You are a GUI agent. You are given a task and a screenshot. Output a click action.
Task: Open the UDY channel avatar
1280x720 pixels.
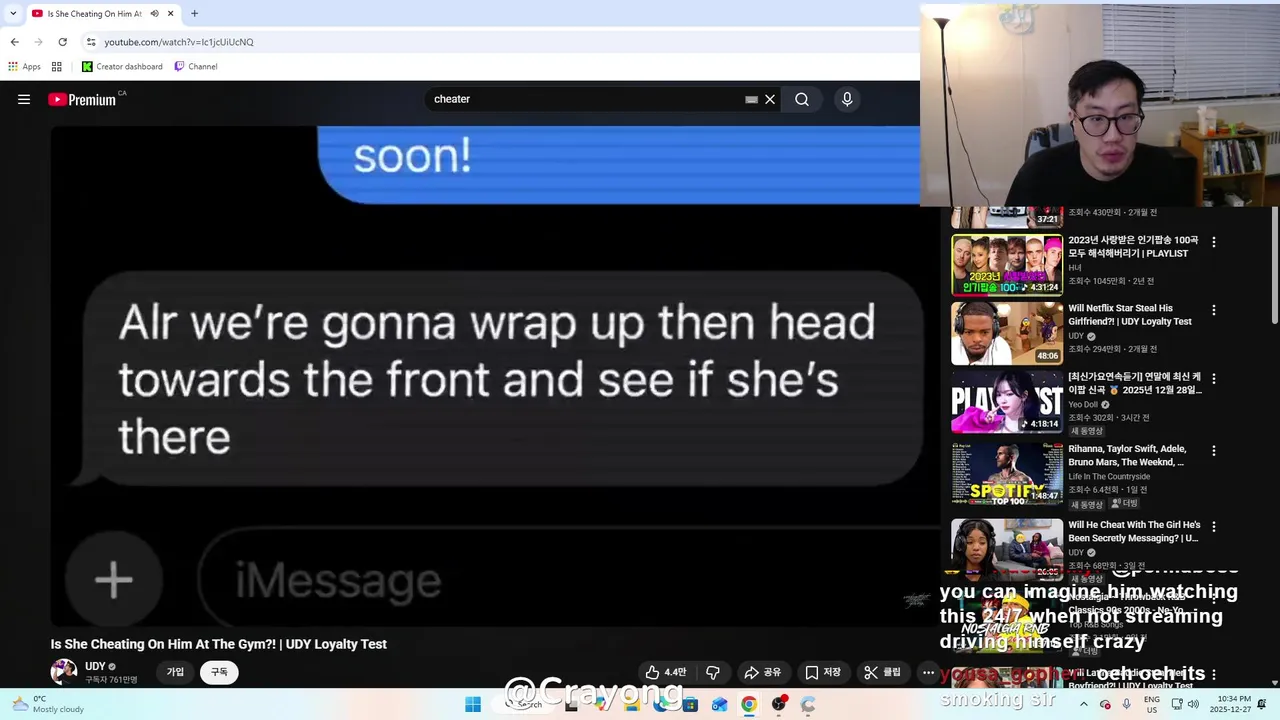(64, 671)
